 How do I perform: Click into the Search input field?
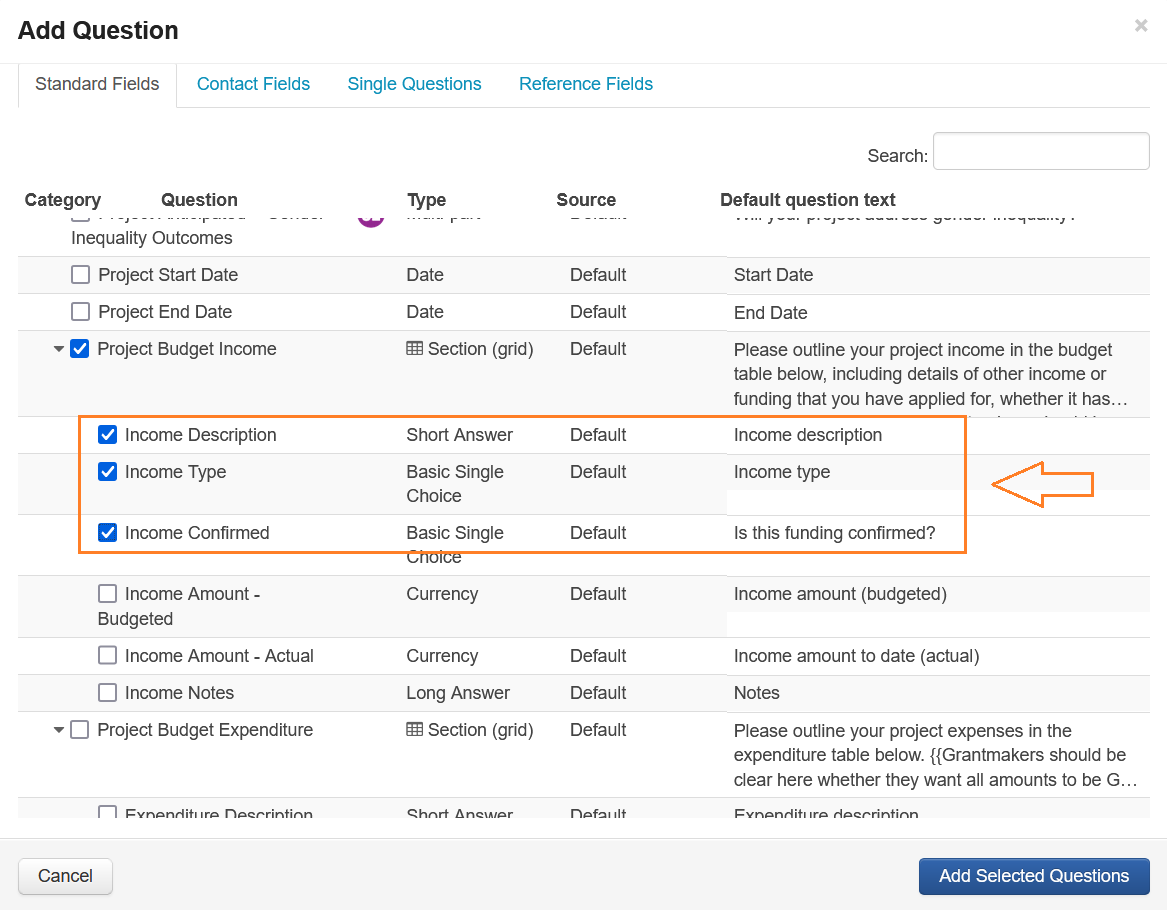pyautogui.click(x=1040, y=151)
